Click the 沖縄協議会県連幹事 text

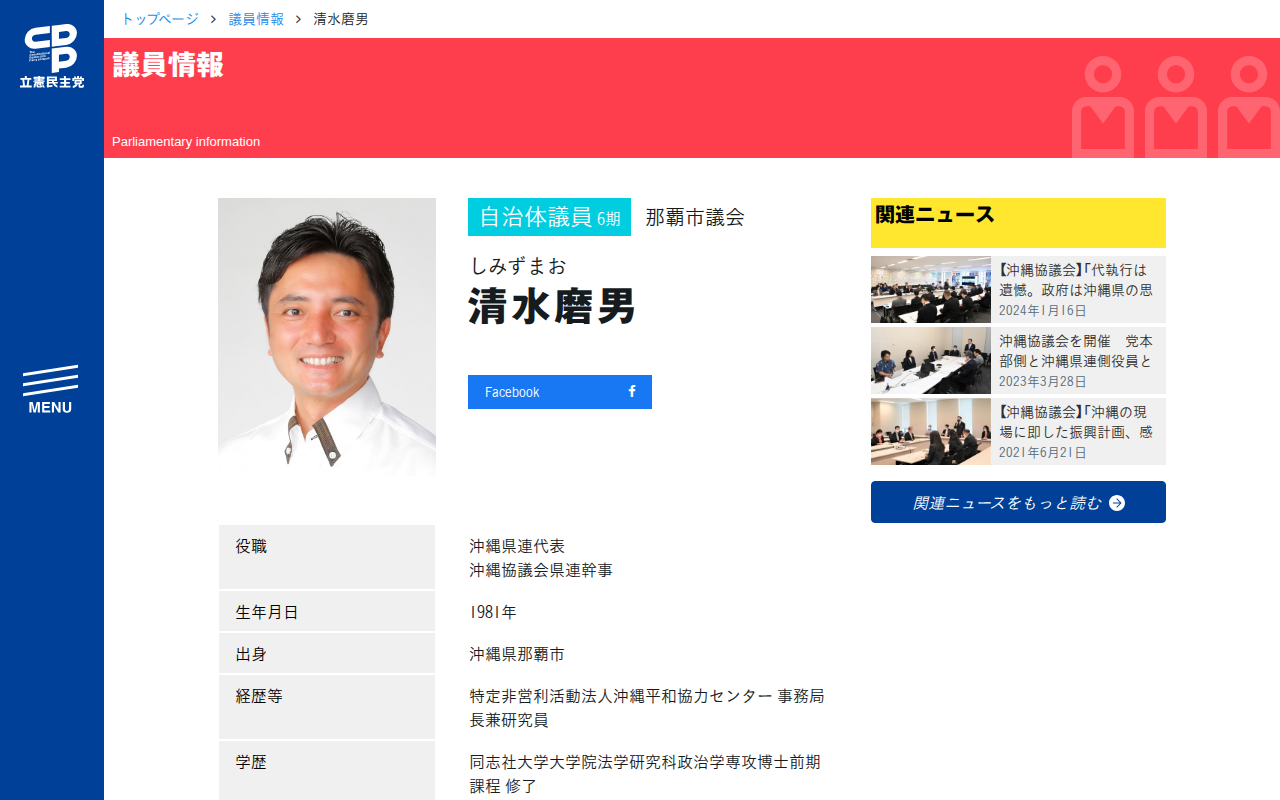pyautogui.click(x=541, y=570)
